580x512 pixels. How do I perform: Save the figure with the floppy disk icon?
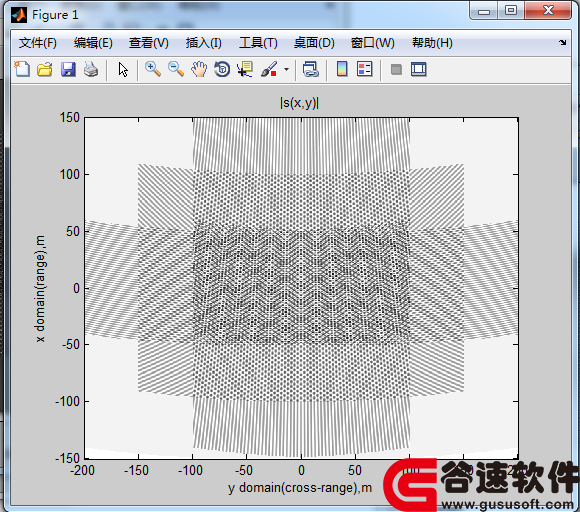pyautogui.click(x=68, y=69)
